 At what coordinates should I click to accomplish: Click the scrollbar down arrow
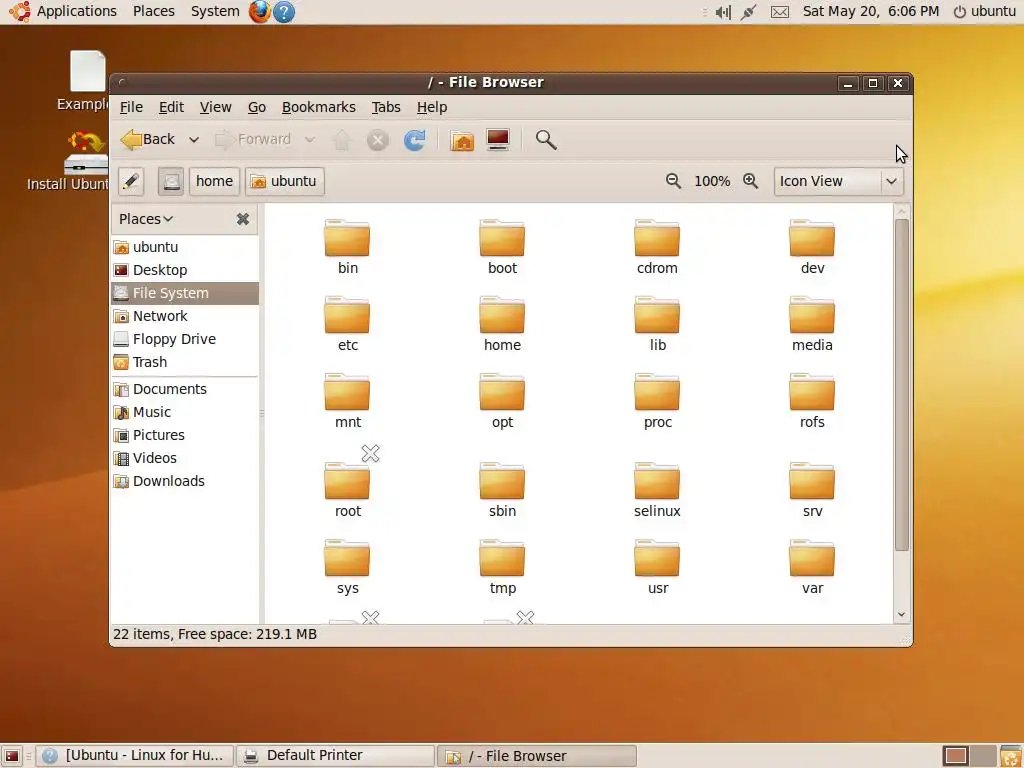pos(902,615)
